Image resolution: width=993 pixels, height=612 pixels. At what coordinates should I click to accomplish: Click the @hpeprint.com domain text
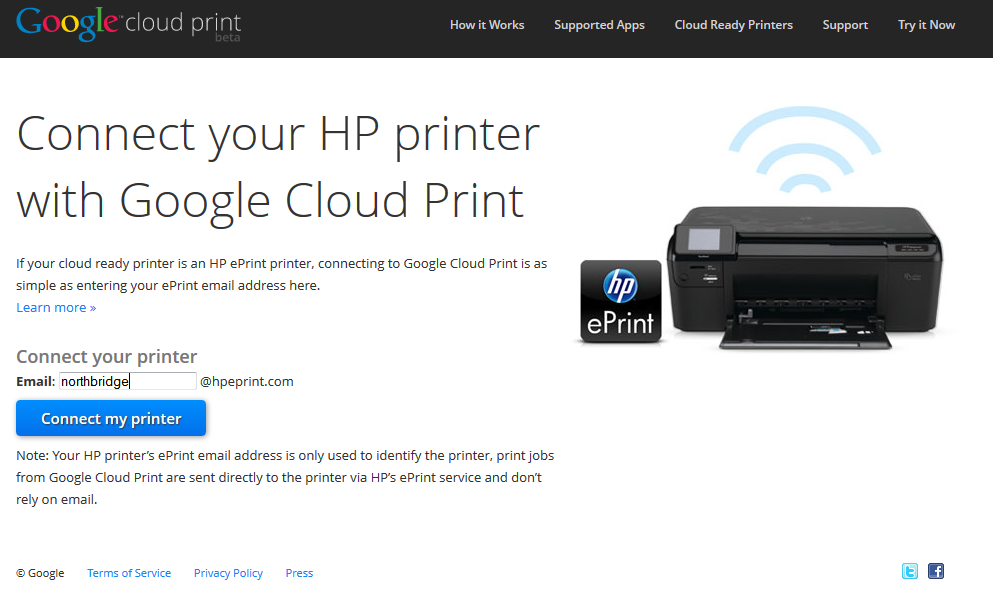tap(247, 381)
